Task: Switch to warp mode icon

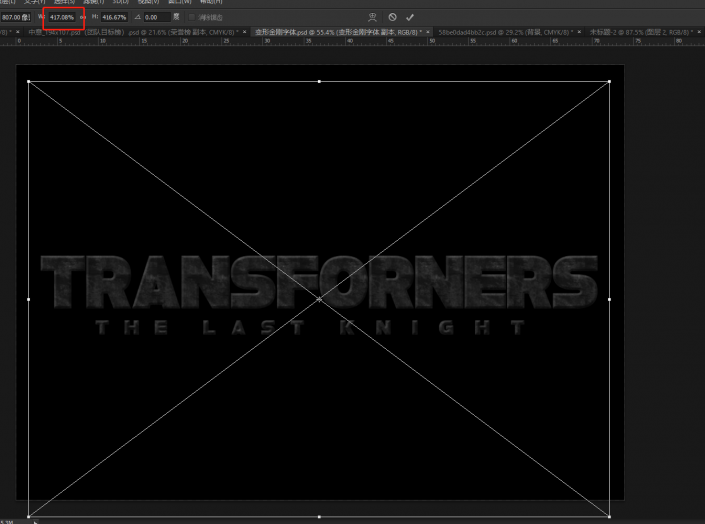Action: point(372,17)
